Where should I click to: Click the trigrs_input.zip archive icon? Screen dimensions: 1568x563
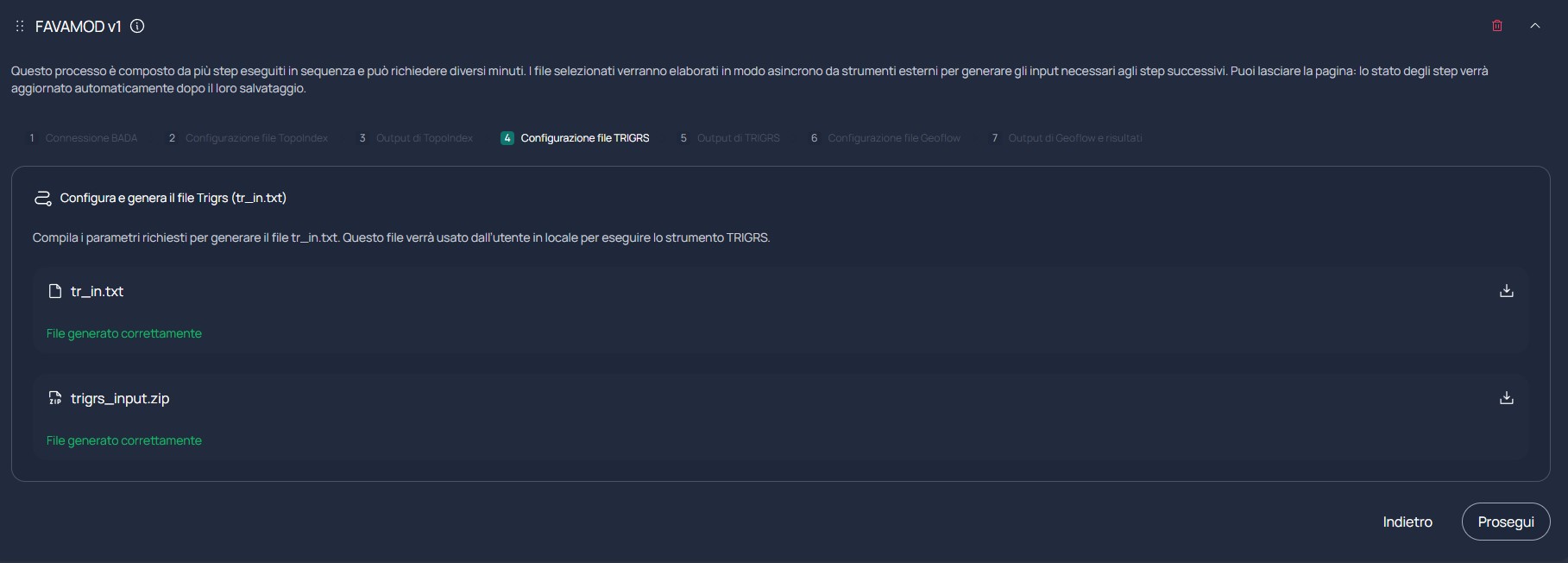pyautogui.click(x=55, y=398)
